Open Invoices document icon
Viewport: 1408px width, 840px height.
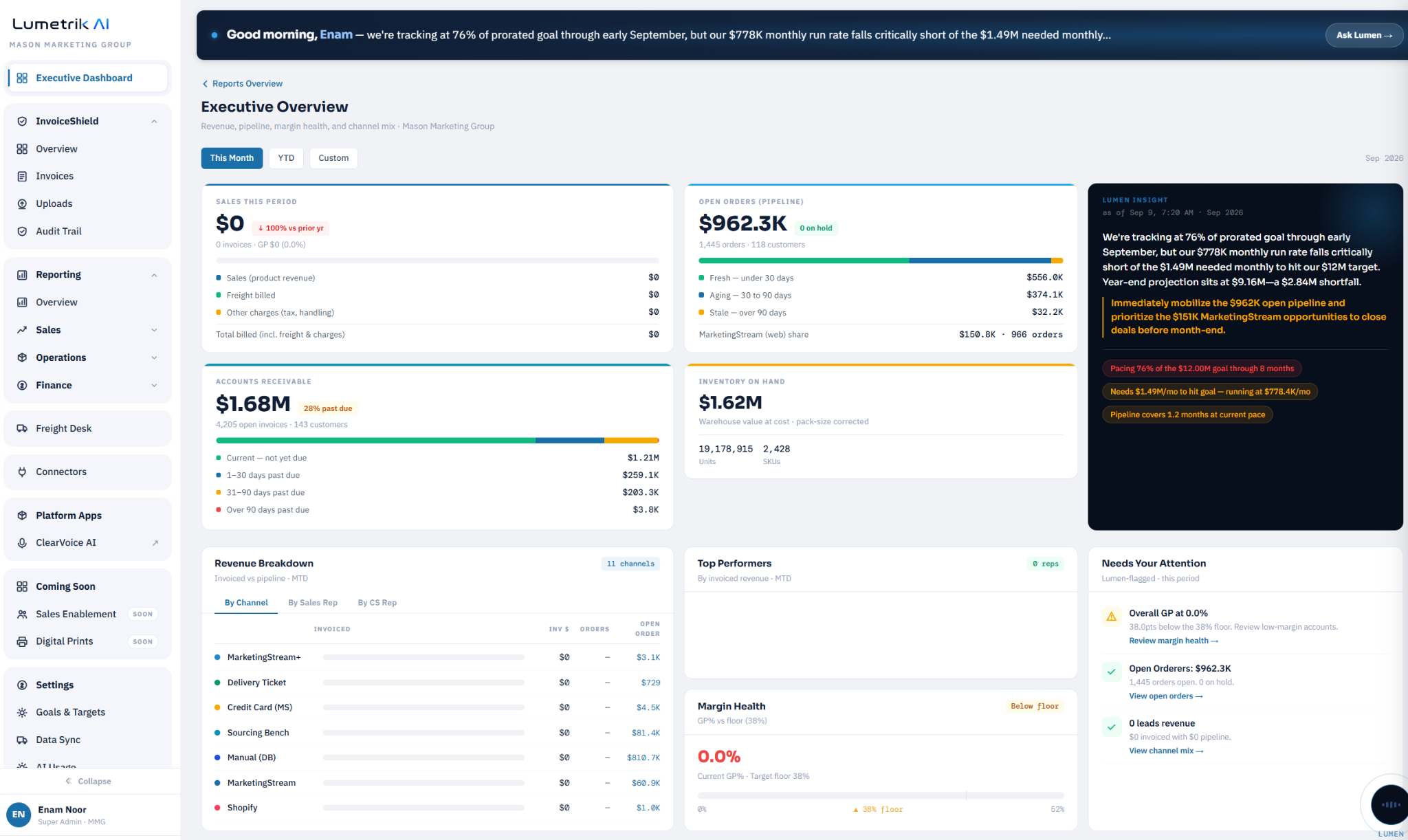tap(22, 177)
